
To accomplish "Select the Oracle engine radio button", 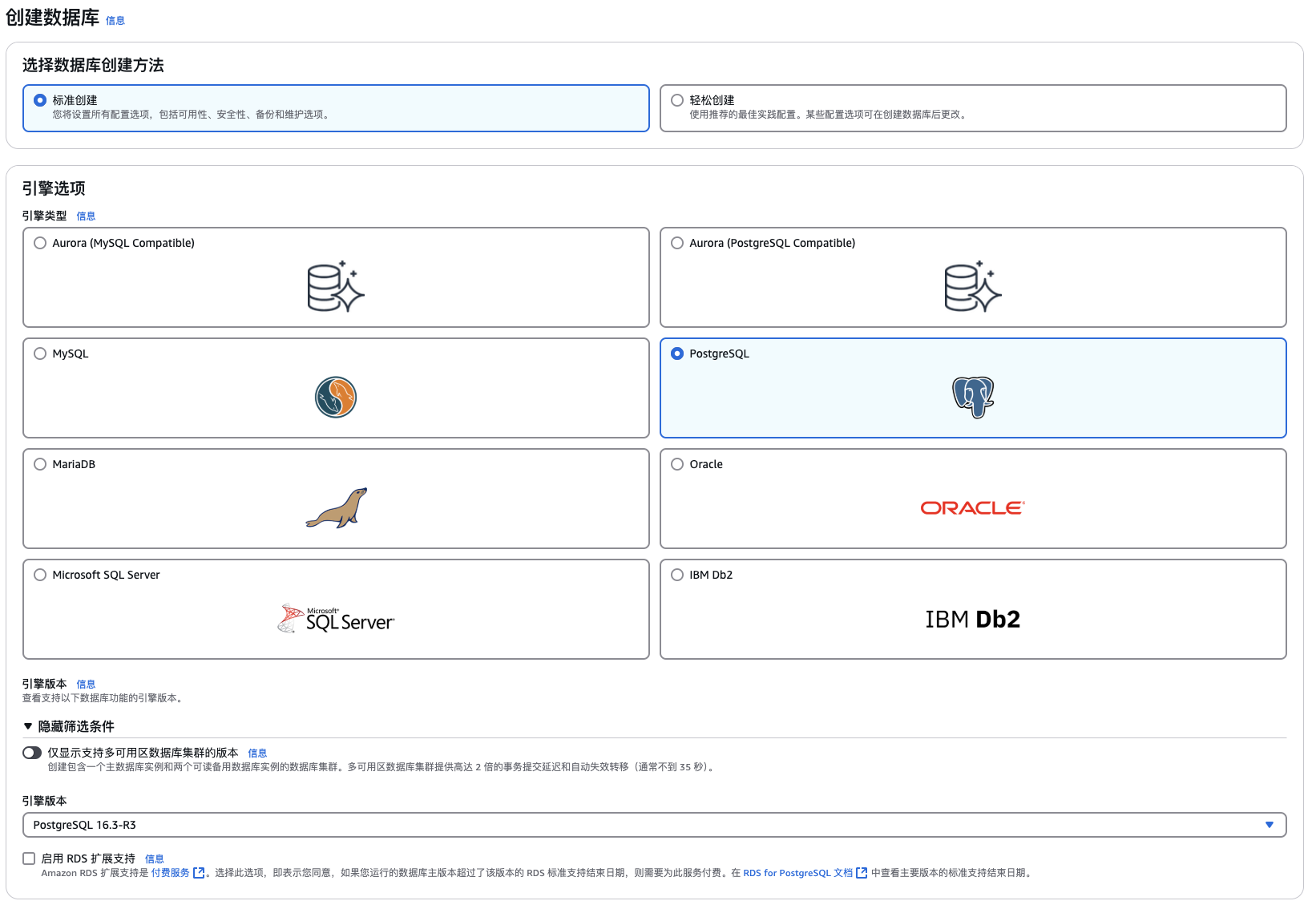I will [x=677, y=464].
